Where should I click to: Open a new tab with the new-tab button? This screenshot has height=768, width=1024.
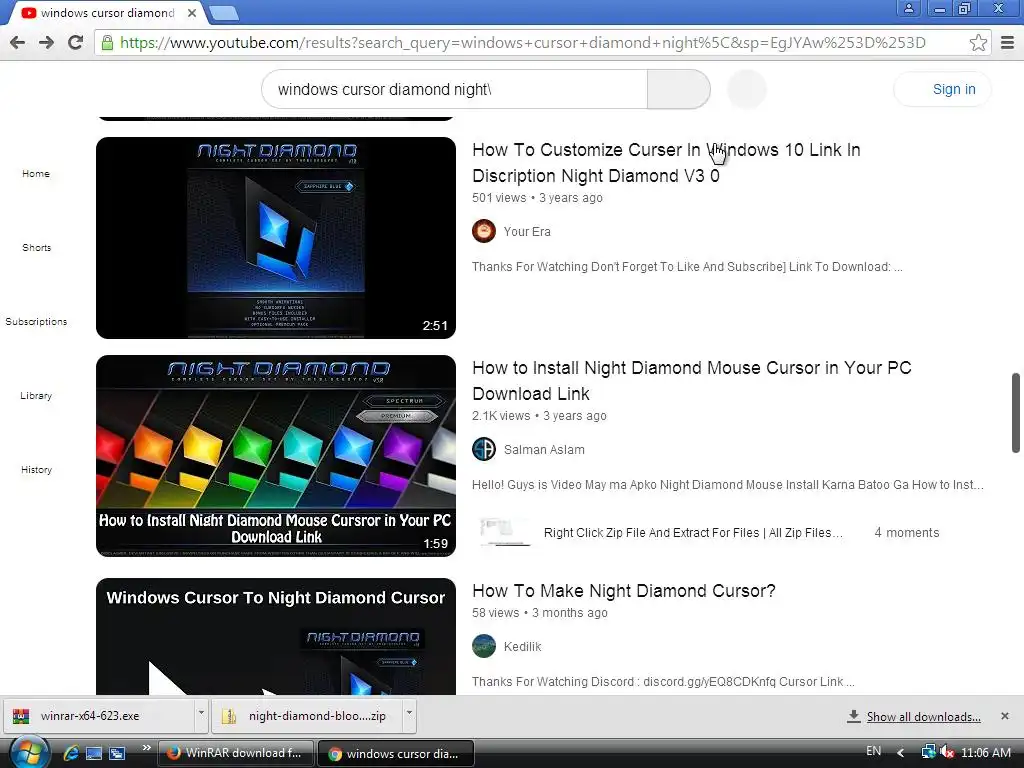223,13
